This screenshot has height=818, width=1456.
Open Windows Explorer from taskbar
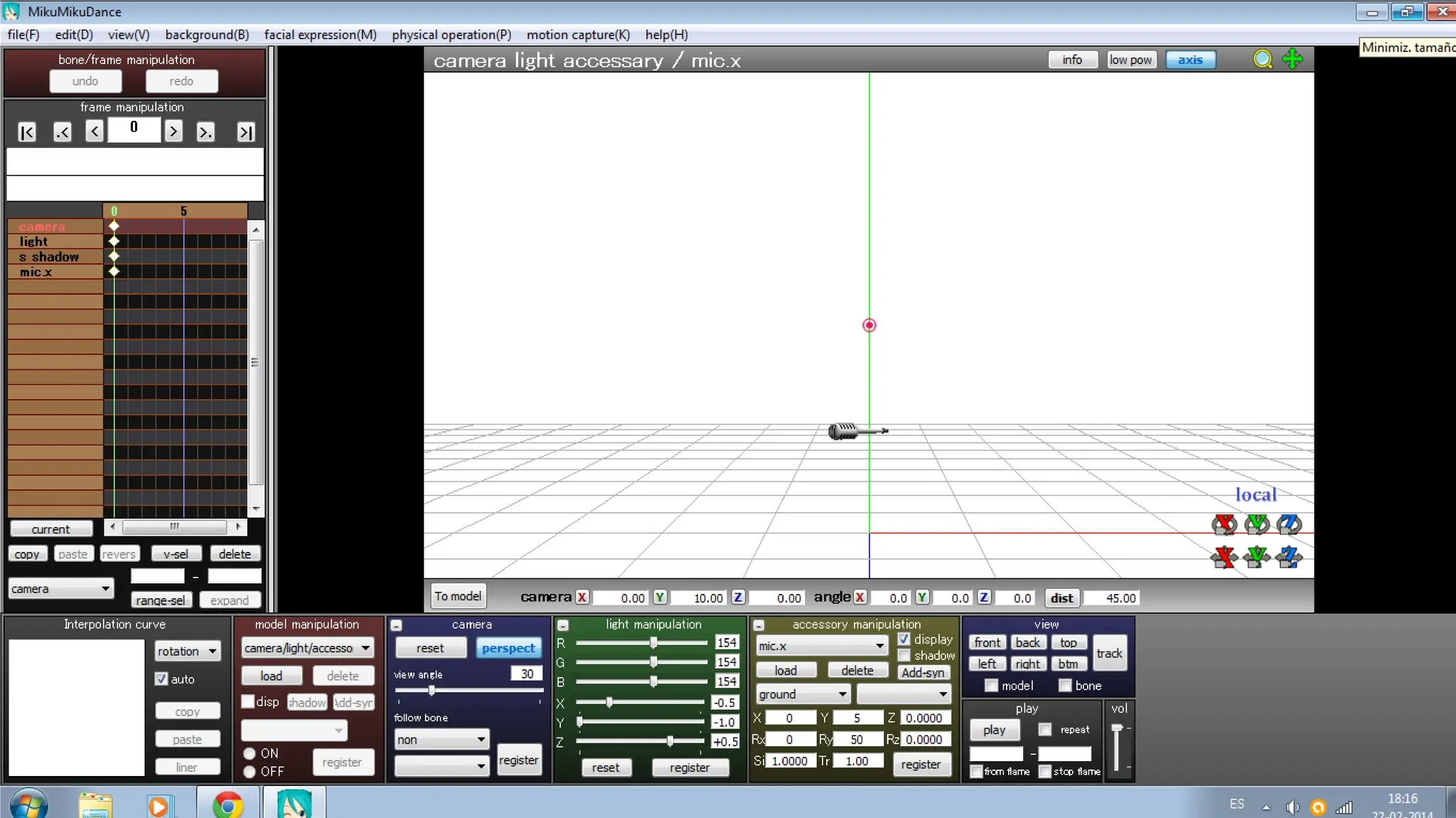(95, 805)
